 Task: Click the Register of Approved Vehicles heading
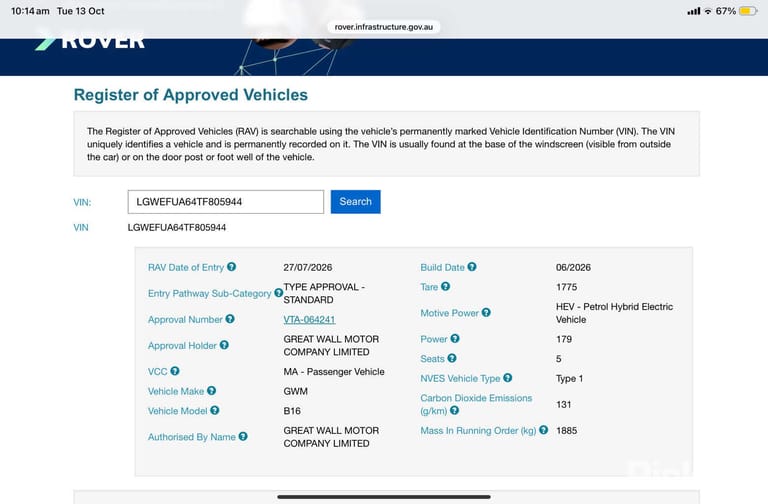(x=191, y=95)
